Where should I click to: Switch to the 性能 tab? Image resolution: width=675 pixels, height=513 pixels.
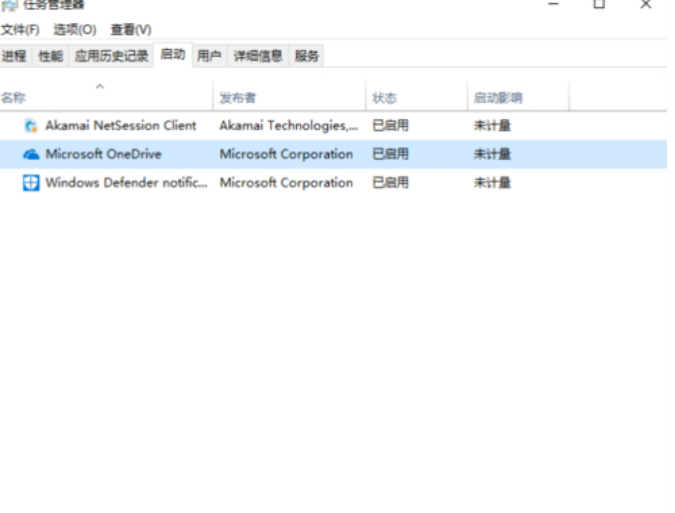pyautogui.click(x=50, y=56)
